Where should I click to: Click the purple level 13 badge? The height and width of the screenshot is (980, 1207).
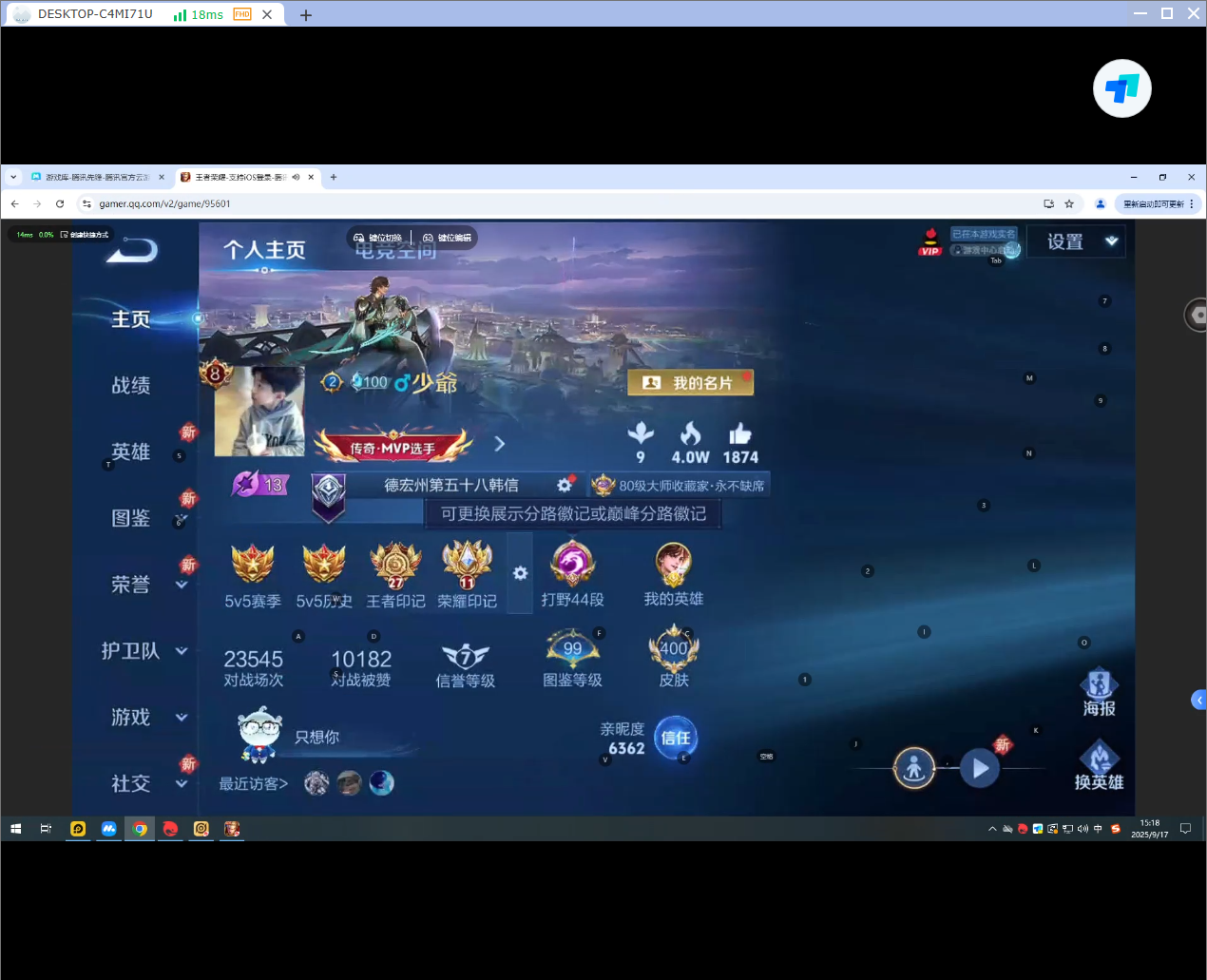pos(259,485)
